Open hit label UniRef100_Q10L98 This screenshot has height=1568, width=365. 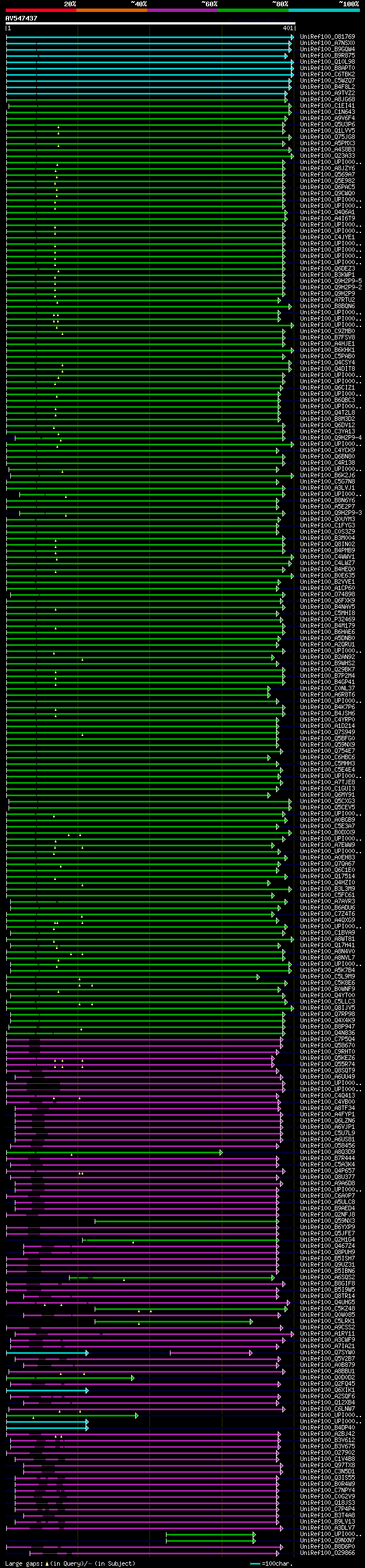pos(327,62)
